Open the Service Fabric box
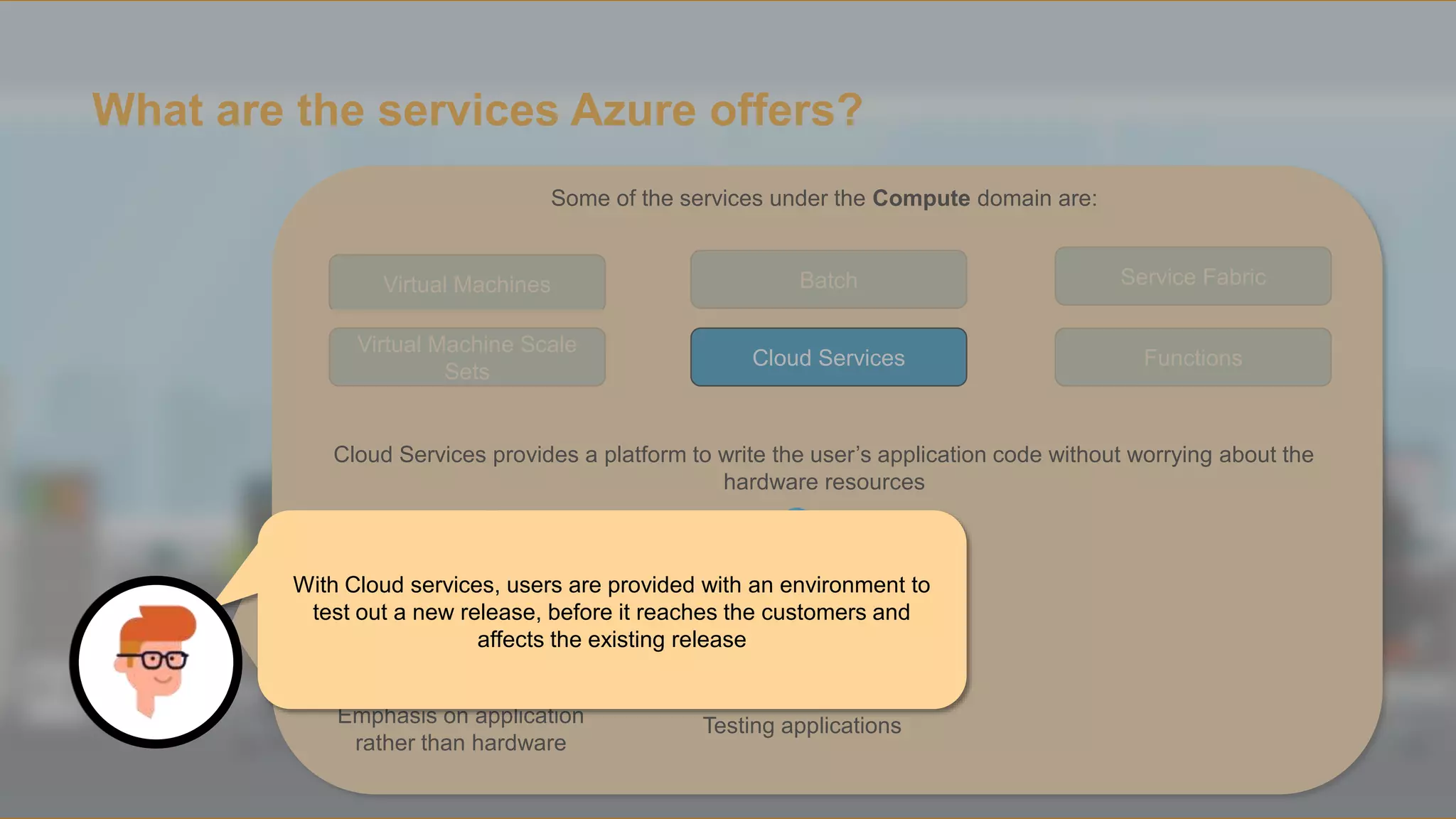Viewport: 1456px width, 819px height. [x=1193, y=276]
